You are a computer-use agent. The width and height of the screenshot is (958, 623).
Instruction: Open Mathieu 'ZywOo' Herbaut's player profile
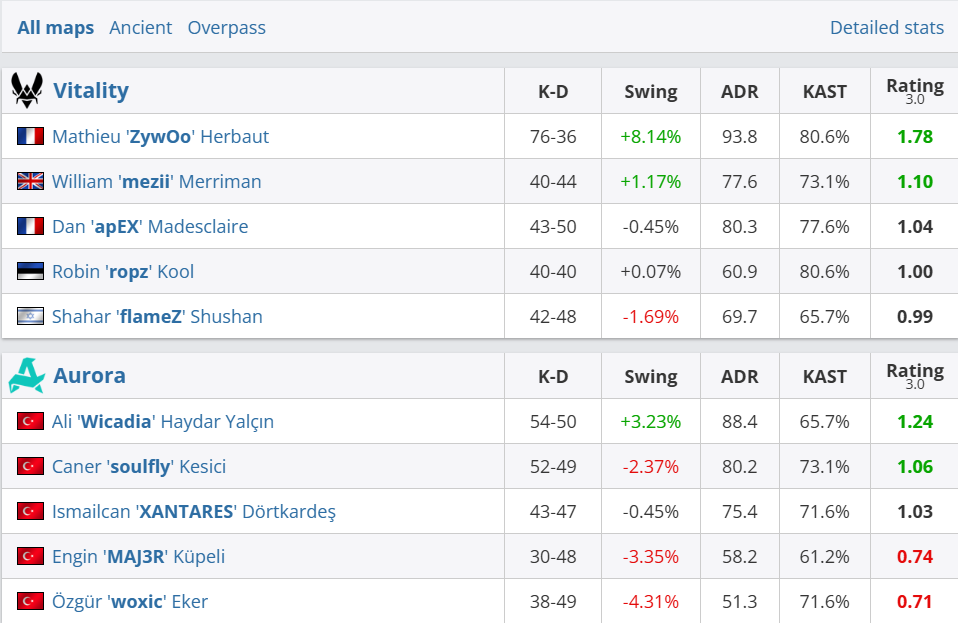click(160, 136)
